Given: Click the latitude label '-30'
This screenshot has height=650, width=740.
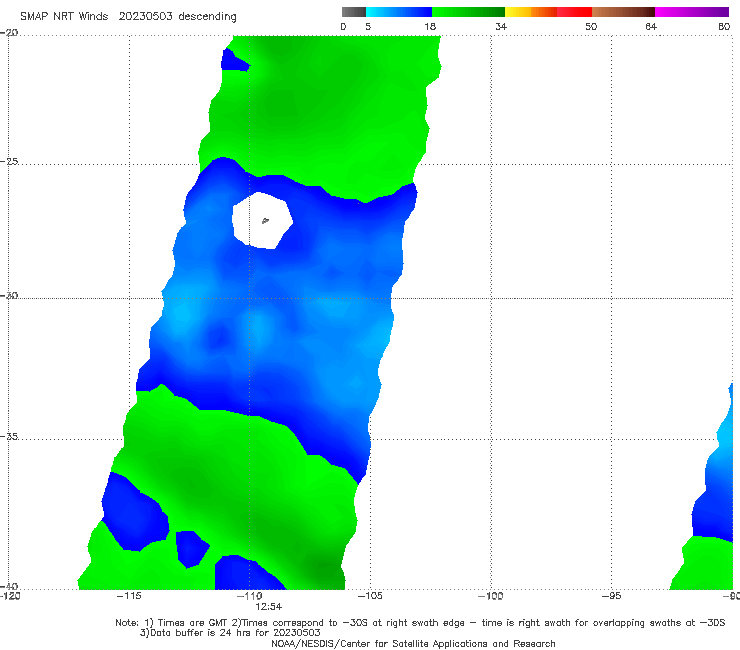Looking at the screenshot, I should coord(9,295).
